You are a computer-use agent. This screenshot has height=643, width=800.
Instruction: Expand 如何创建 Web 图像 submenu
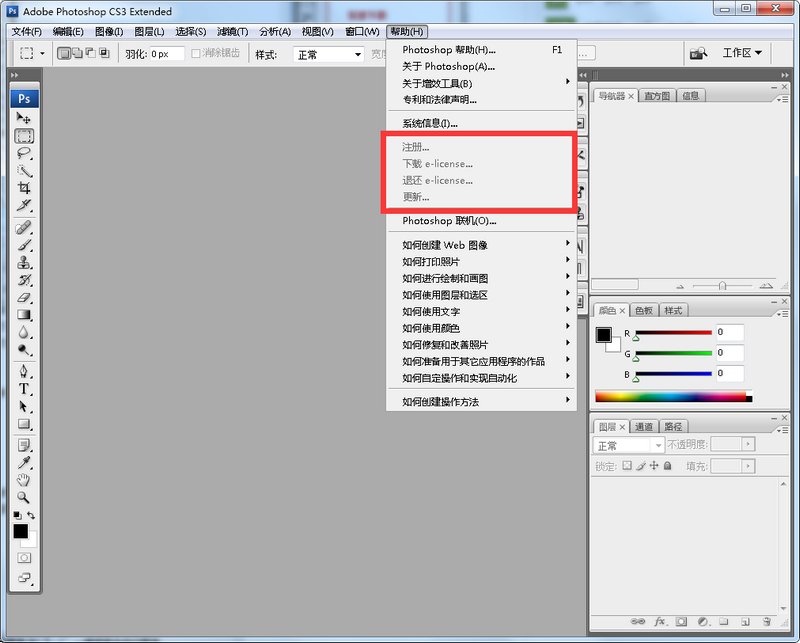point(482,245)
